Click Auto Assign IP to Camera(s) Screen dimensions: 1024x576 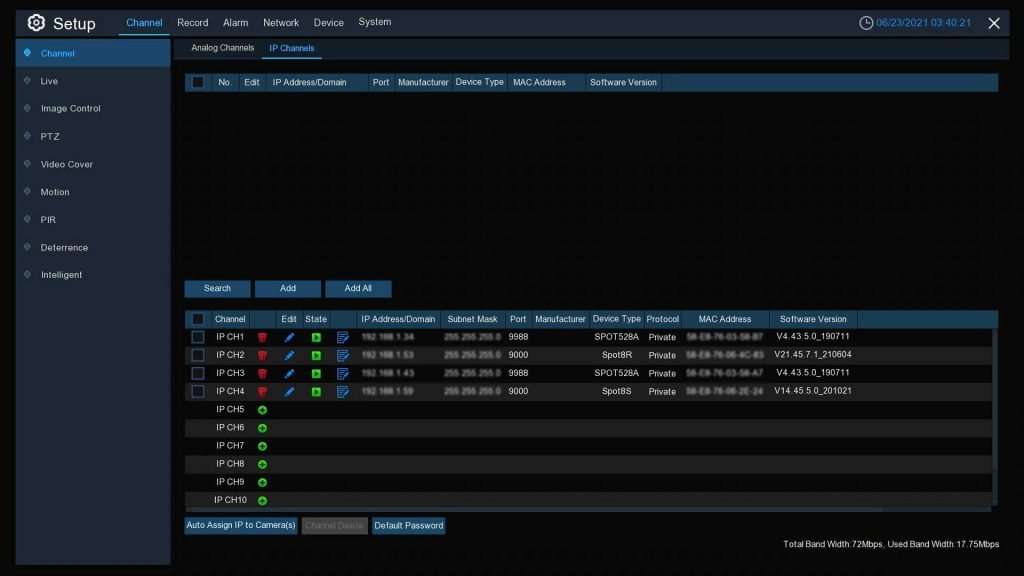[x=241, y=526]
